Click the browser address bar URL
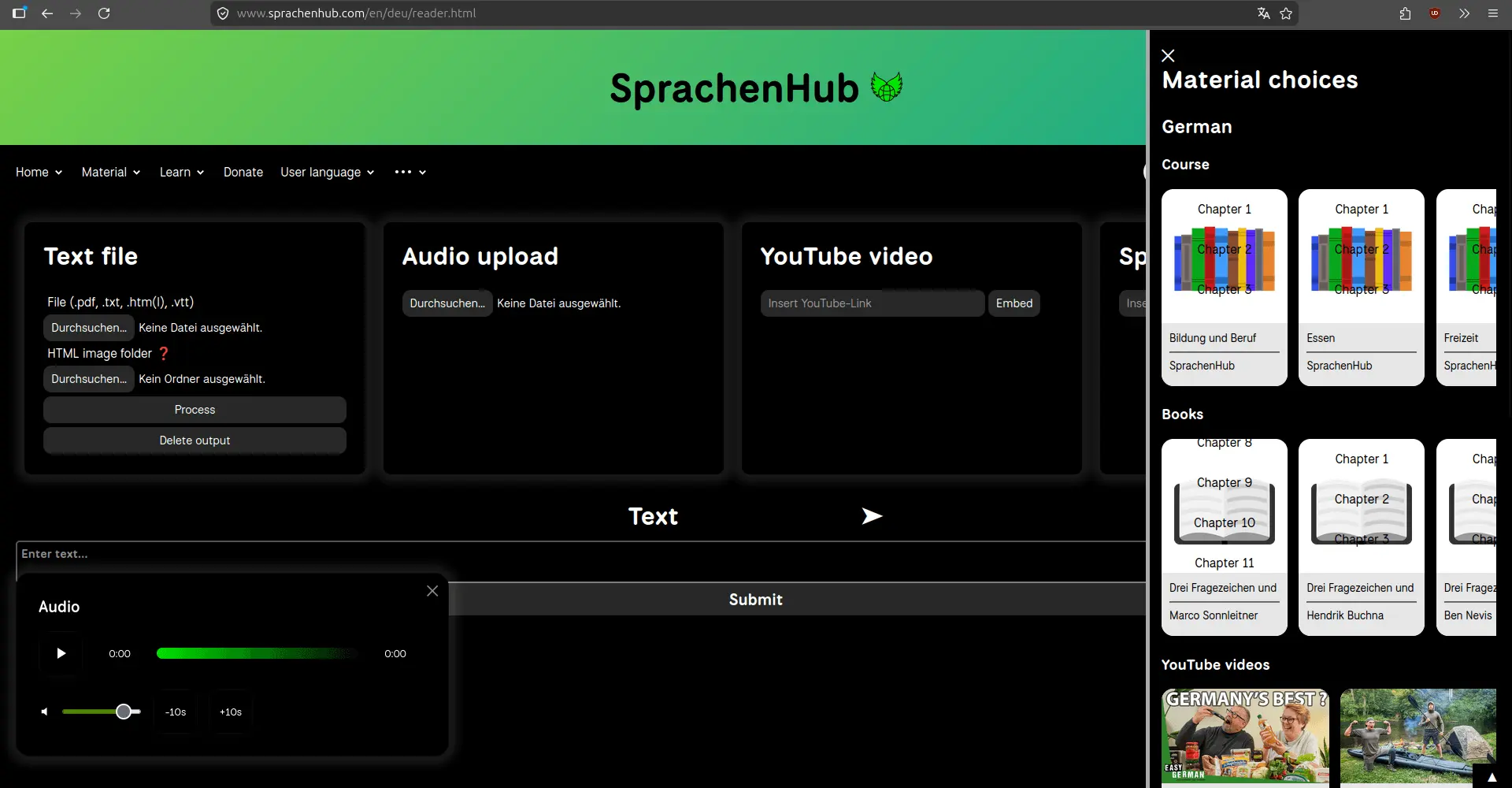Viewport: 1512px width, 788px height. [x=356, y=13]
